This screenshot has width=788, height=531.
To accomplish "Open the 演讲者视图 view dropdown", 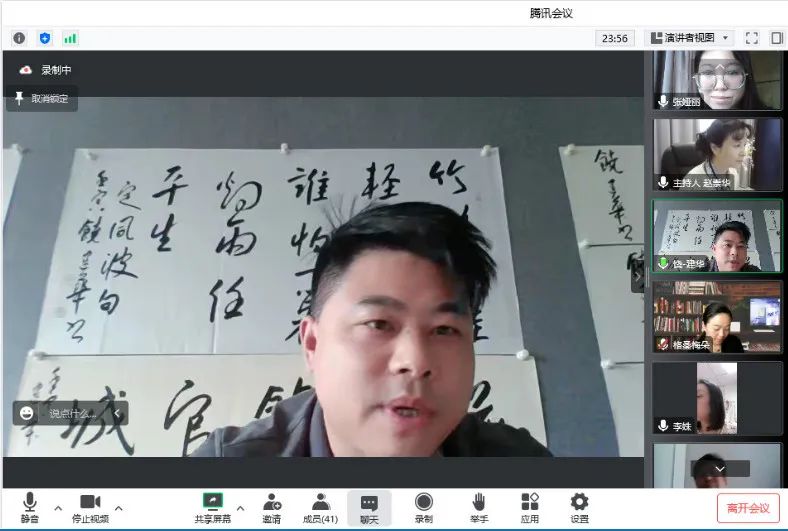I will (690, 38).
